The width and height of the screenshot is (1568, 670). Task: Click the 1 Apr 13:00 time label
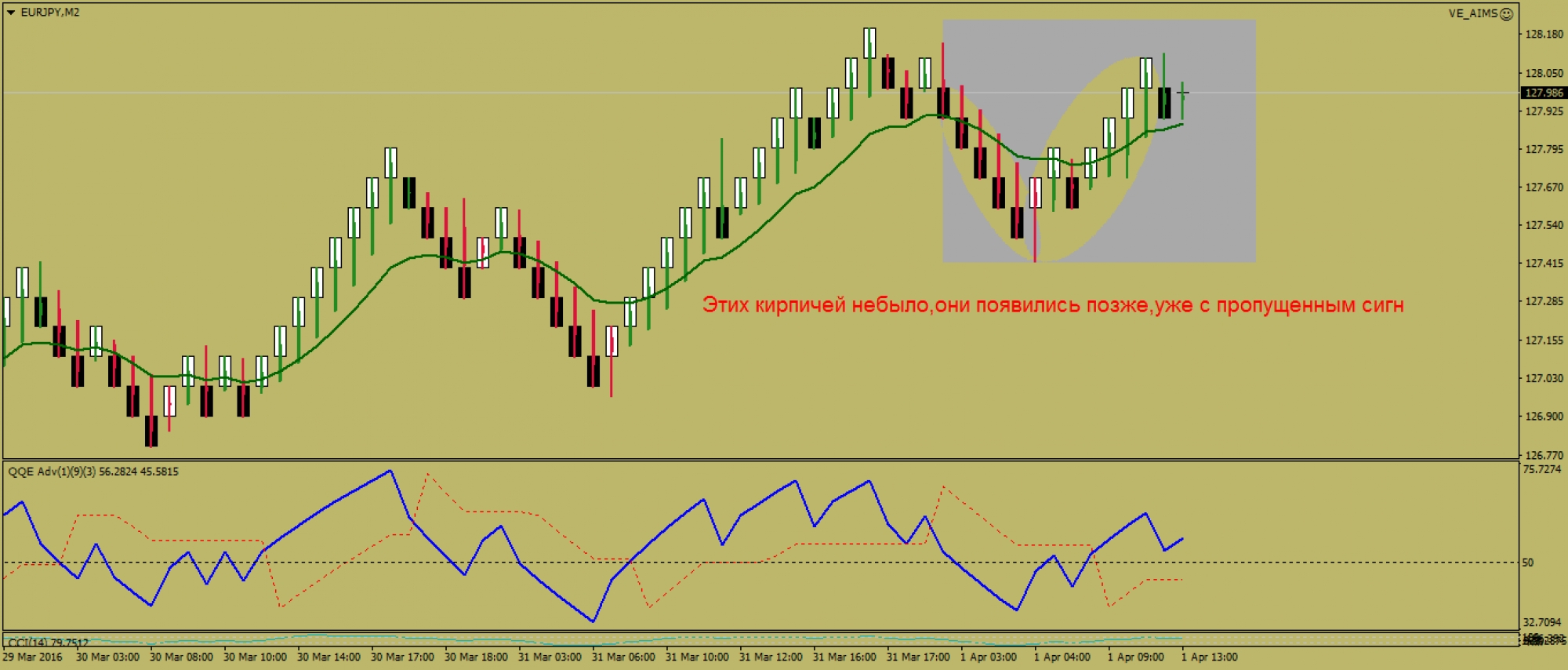pyautogui.click(x=1210, y=657)
